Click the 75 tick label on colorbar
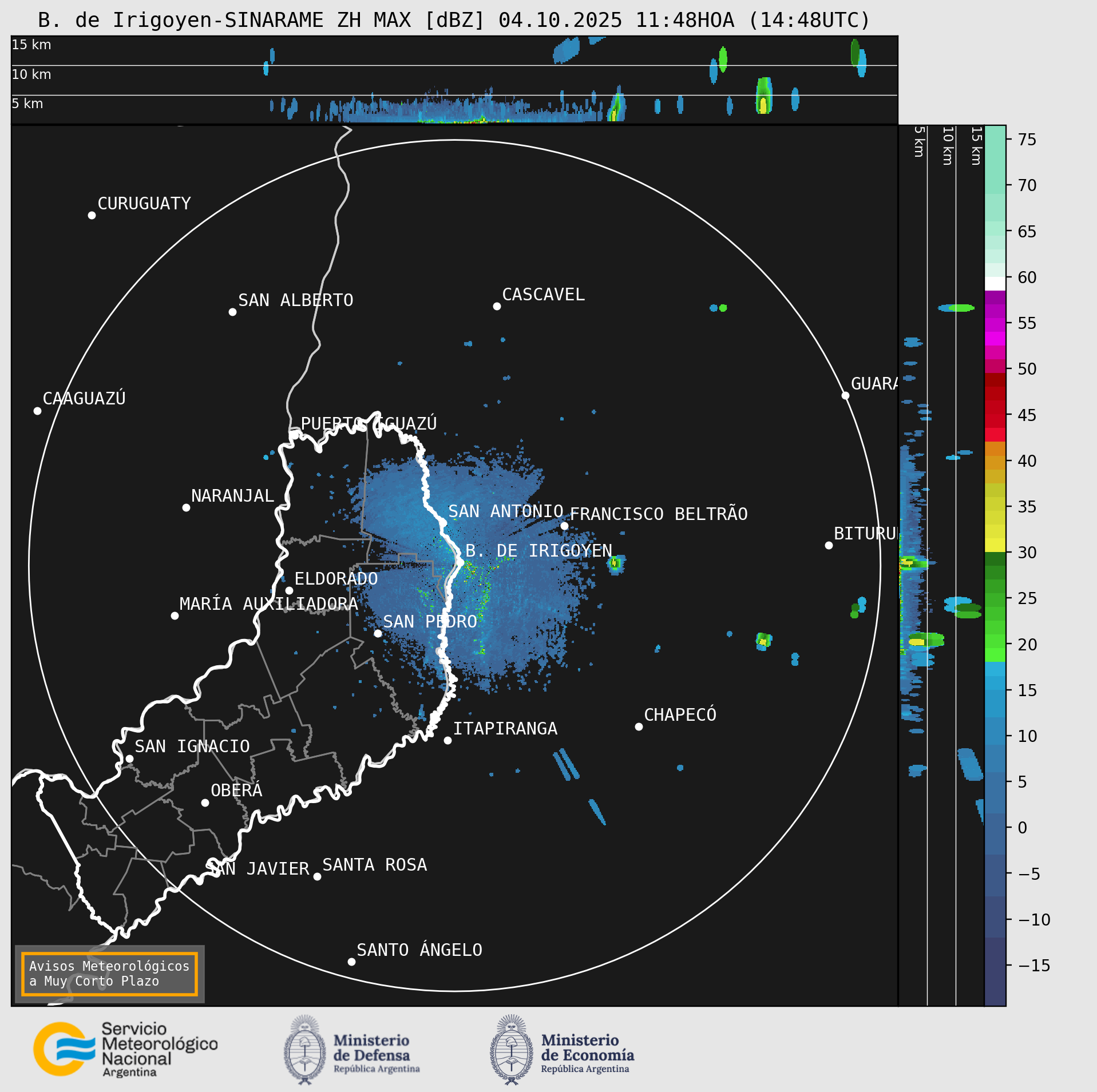Viewport: 1097px width, 1092px height. coord(1027,140)
